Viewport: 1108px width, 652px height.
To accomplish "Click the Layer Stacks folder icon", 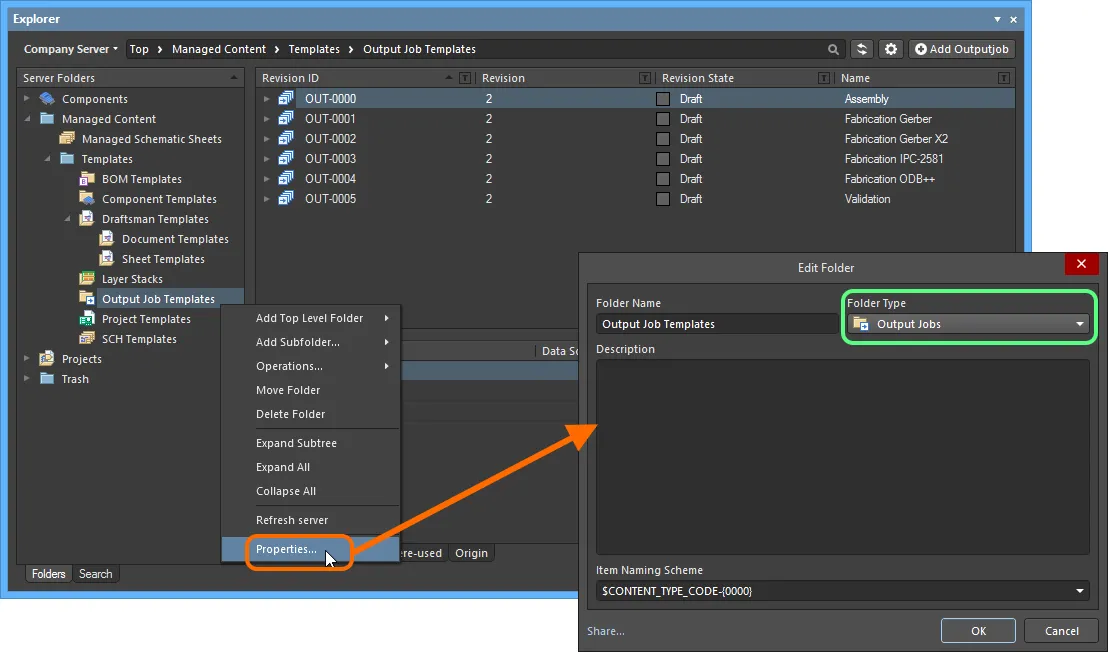I will [x=87, y=279].
